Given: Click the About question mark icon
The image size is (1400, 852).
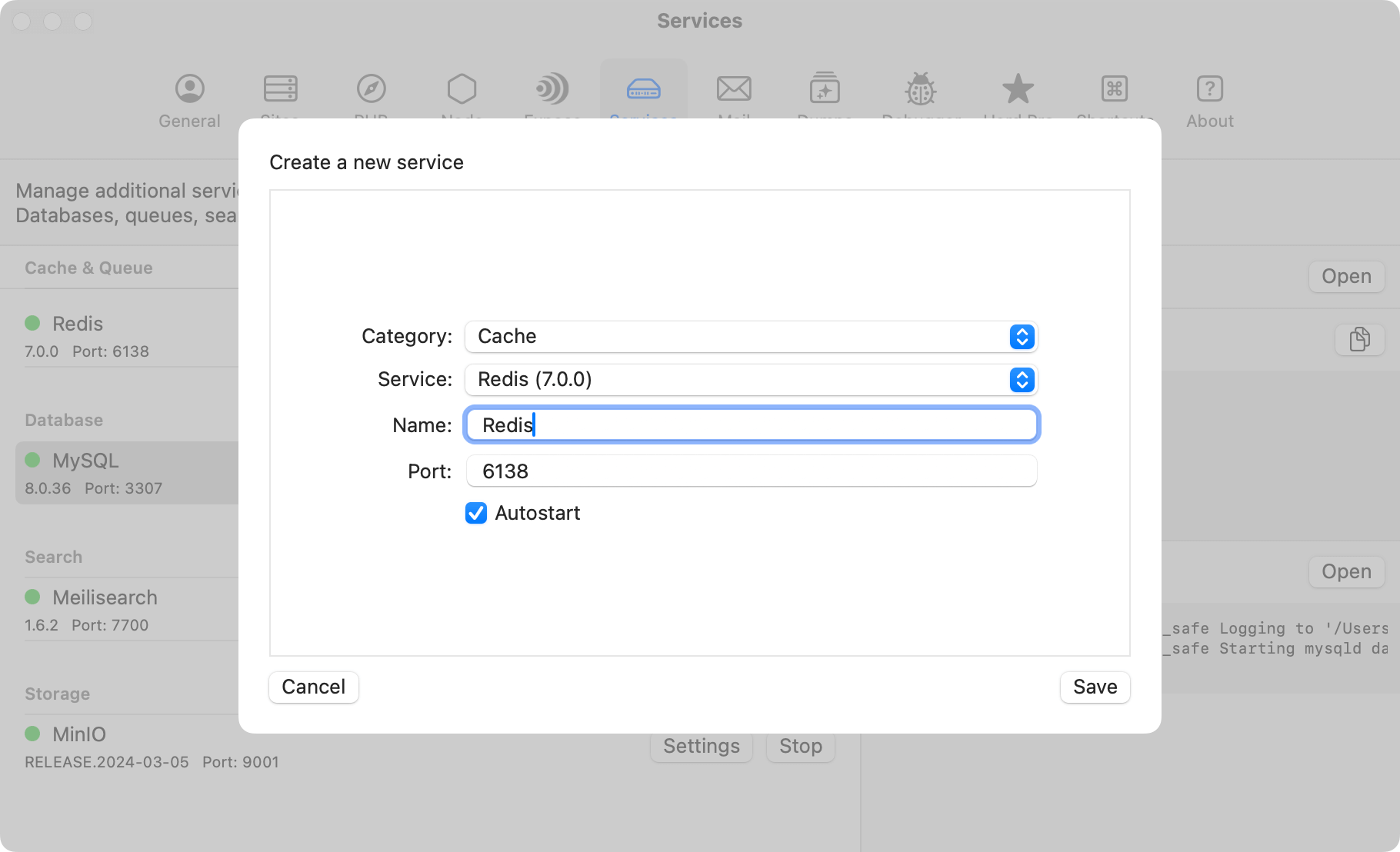Looking at the screenshot, I should tap(1209, 88).
